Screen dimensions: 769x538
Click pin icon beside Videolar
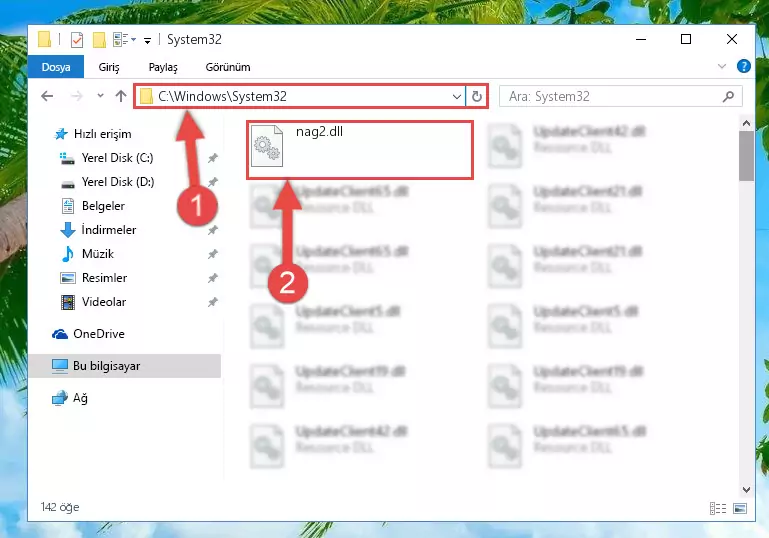(x=212, y=302)
